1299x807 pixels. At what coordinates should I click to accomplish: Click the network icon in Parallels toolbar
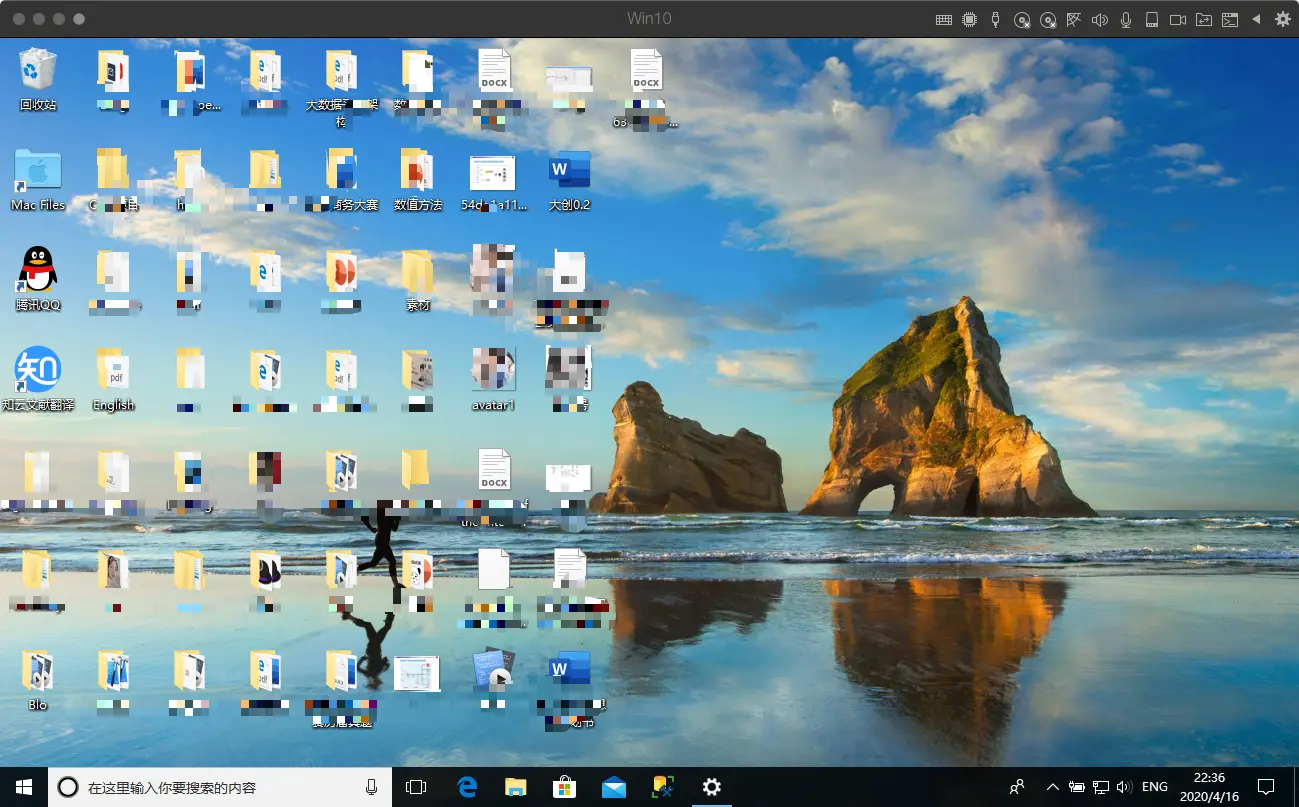(x=1074, y=19)
